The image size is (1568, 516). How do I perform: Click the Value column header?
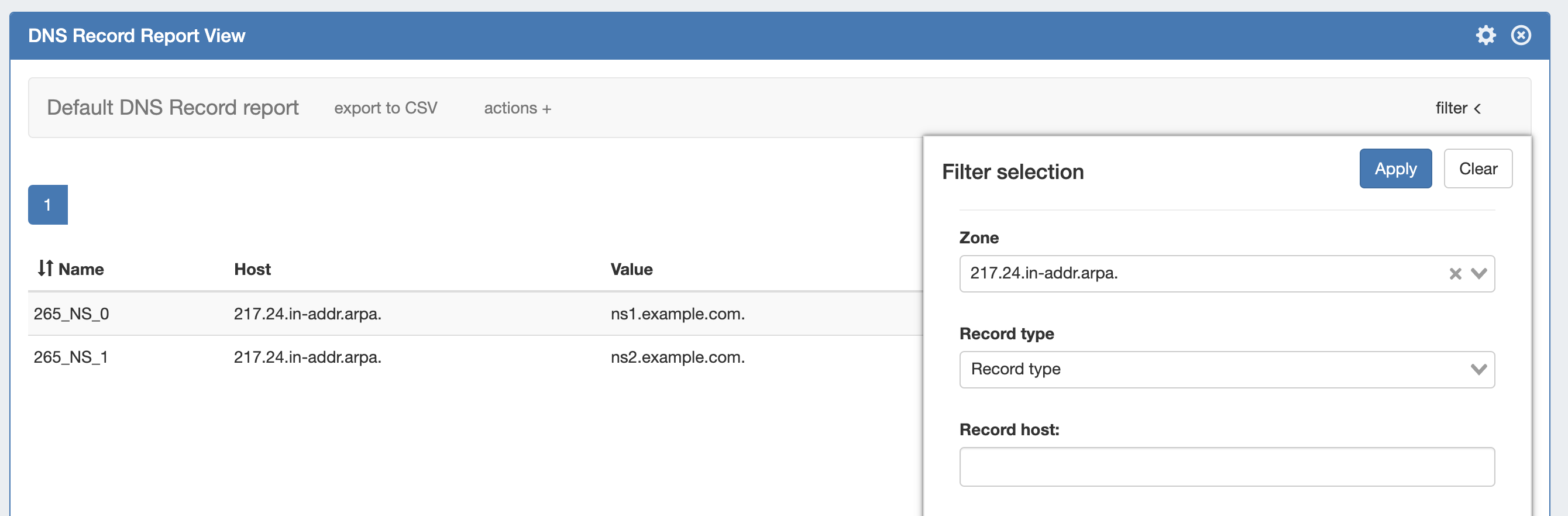point(631,269)
